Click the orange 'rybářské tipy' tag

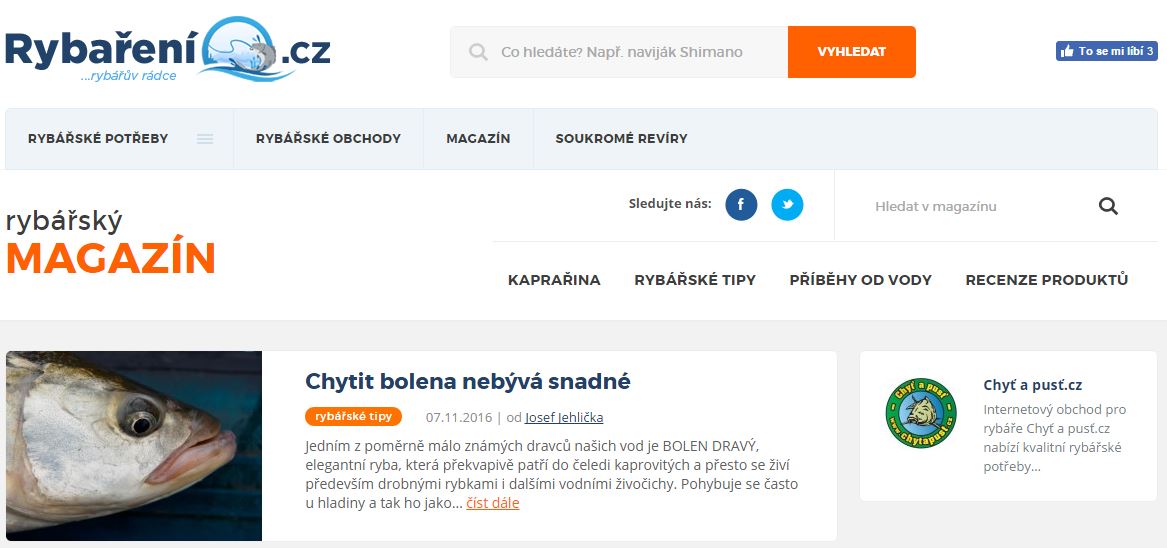[354, 416]
